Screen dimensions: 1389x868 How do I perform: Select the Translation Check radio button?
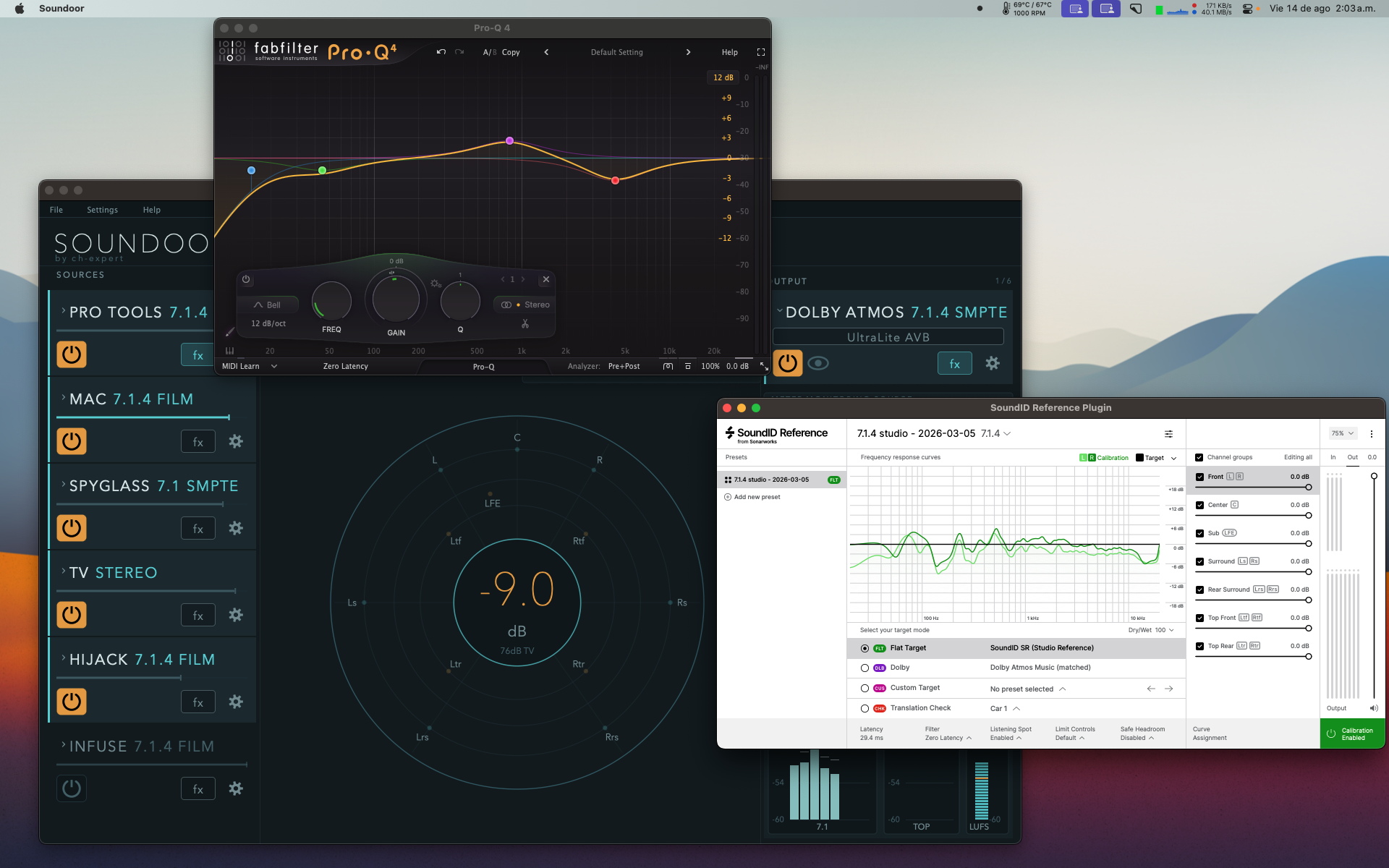865,709
